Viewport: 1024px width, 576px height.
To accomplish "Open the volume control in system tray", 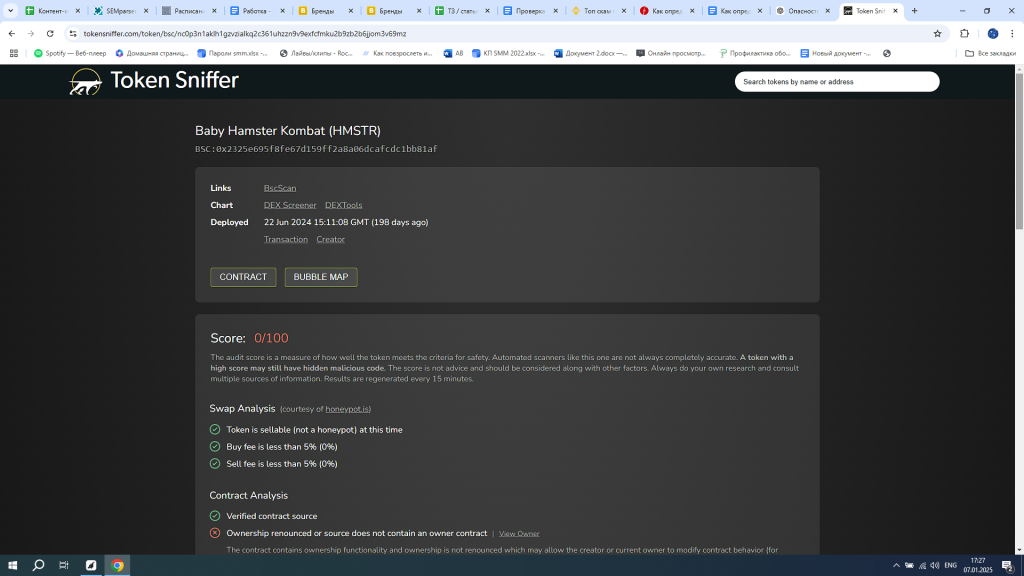I will [x=935, y=566].
